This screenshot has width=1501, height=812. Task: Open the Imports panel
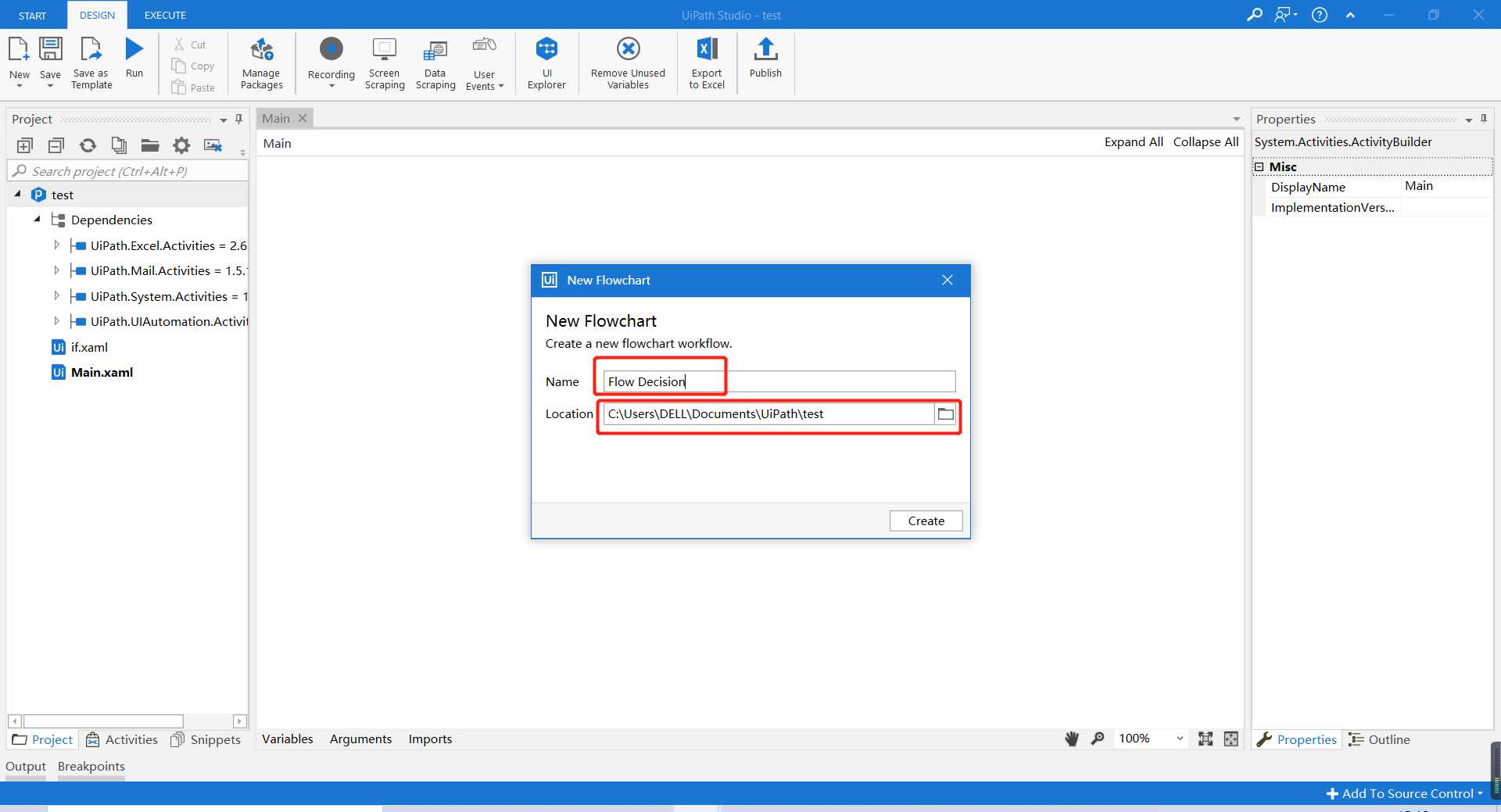[430, 739]
